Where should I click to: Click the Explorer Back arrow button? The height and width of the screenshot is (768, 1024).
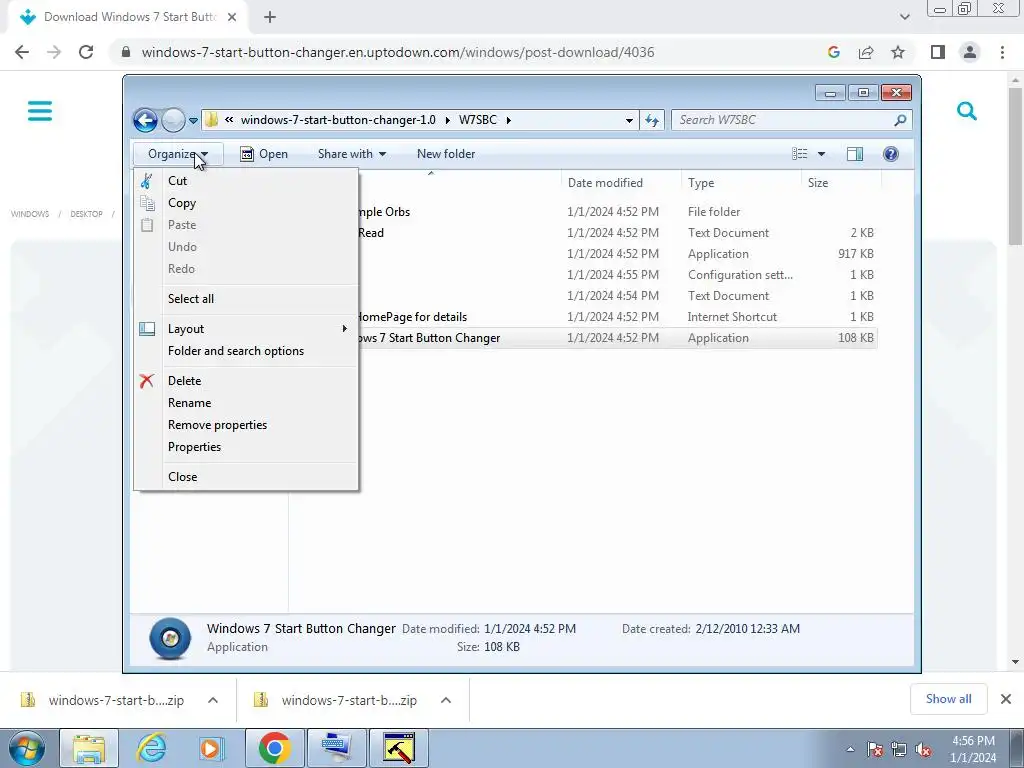point(145,120)
